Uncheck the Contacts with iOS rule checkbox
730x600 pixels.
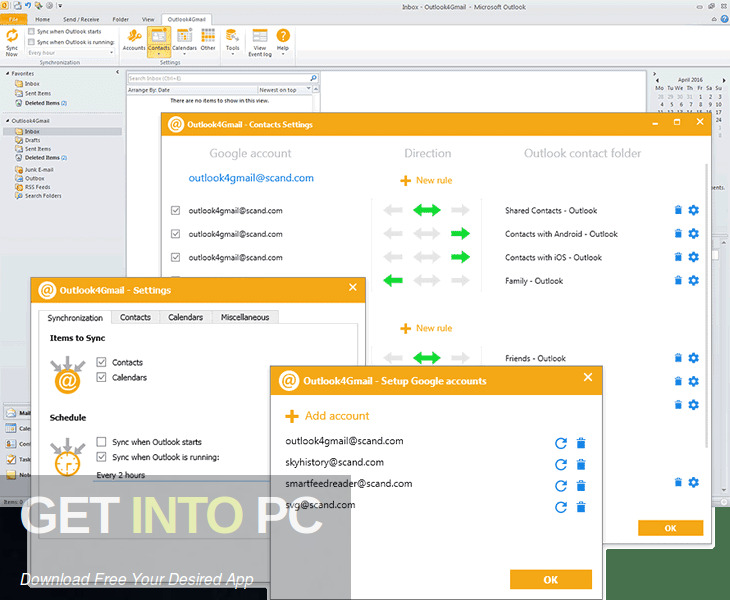click(x=176, y=257)
